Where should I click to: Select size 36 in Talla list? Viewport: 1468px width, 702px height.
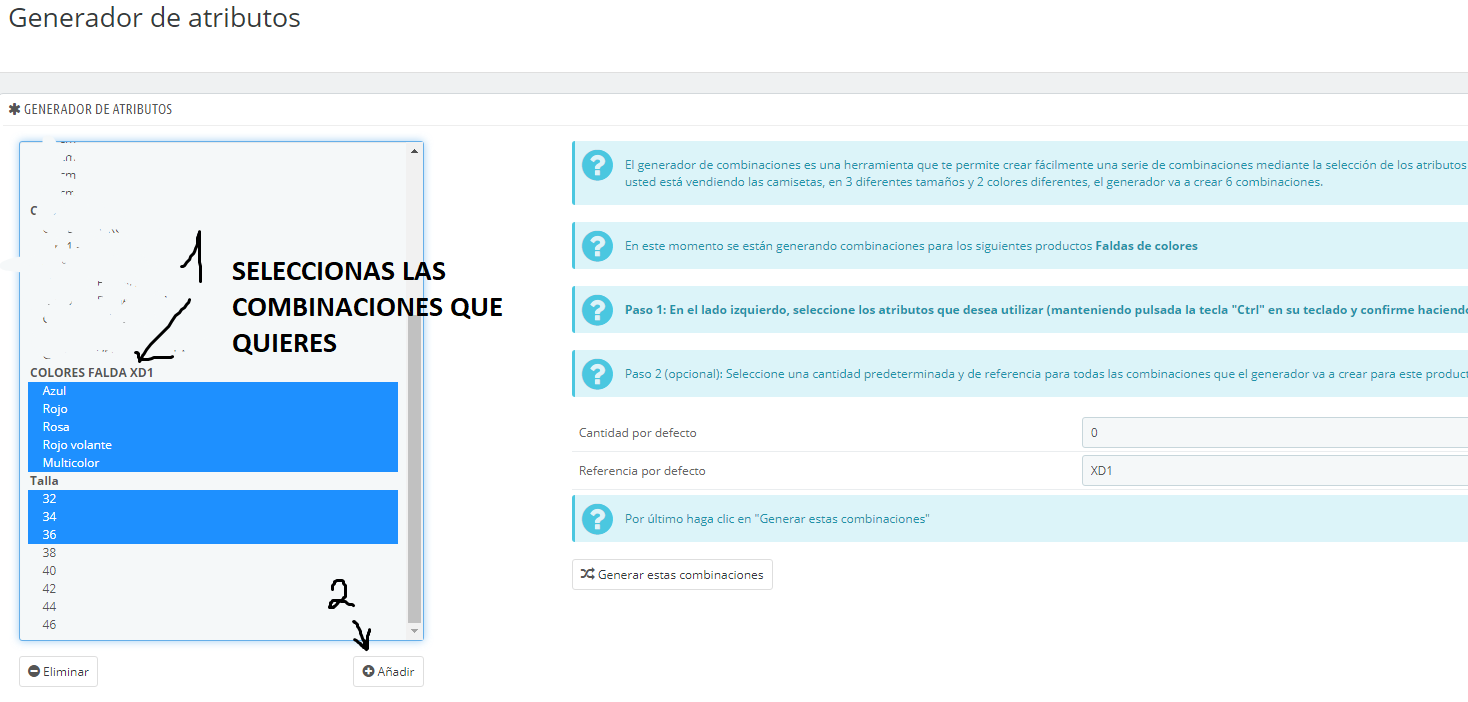point(213,535)
